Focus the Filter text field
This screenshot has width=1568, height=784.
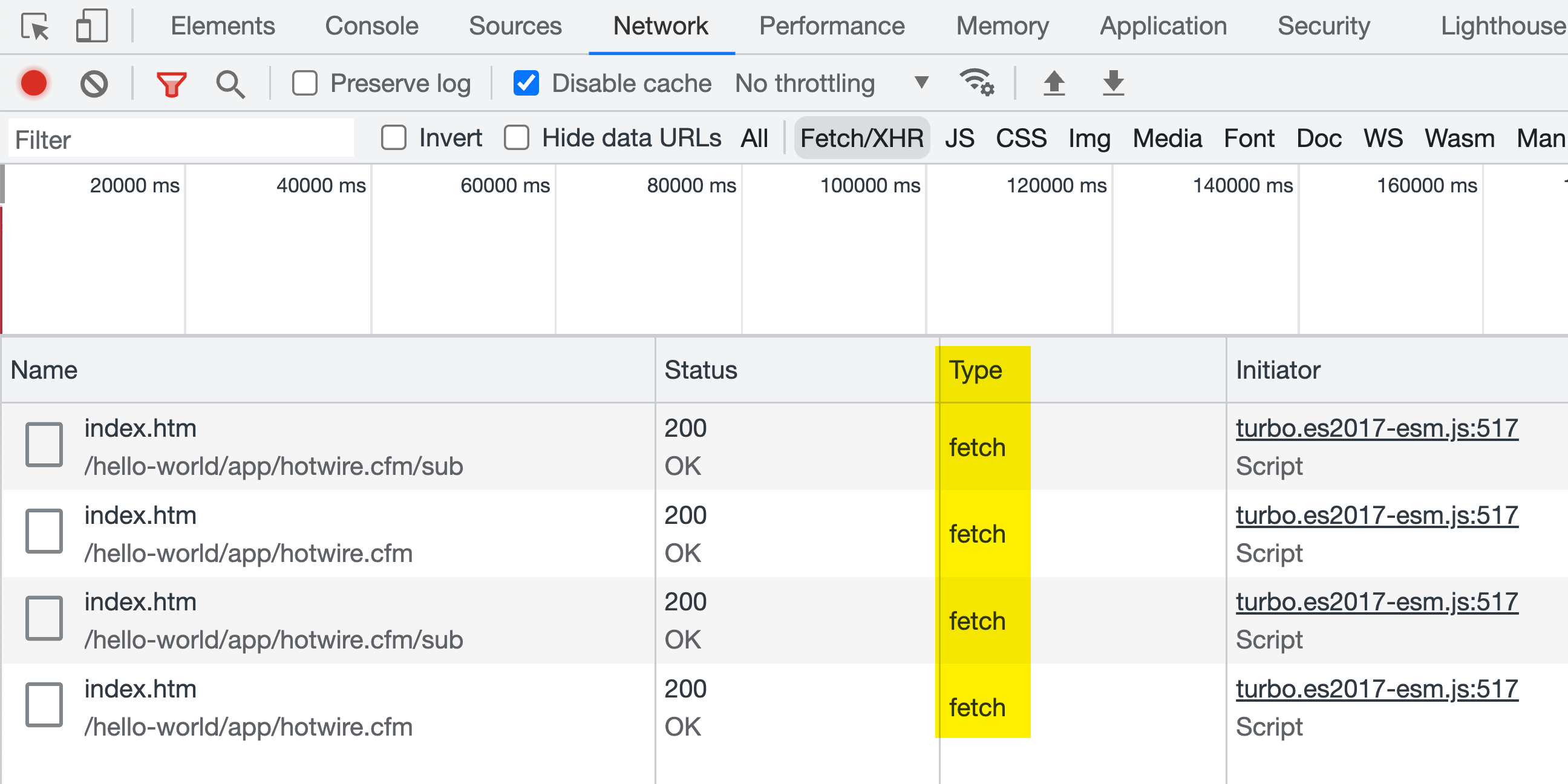click(181, 139)
